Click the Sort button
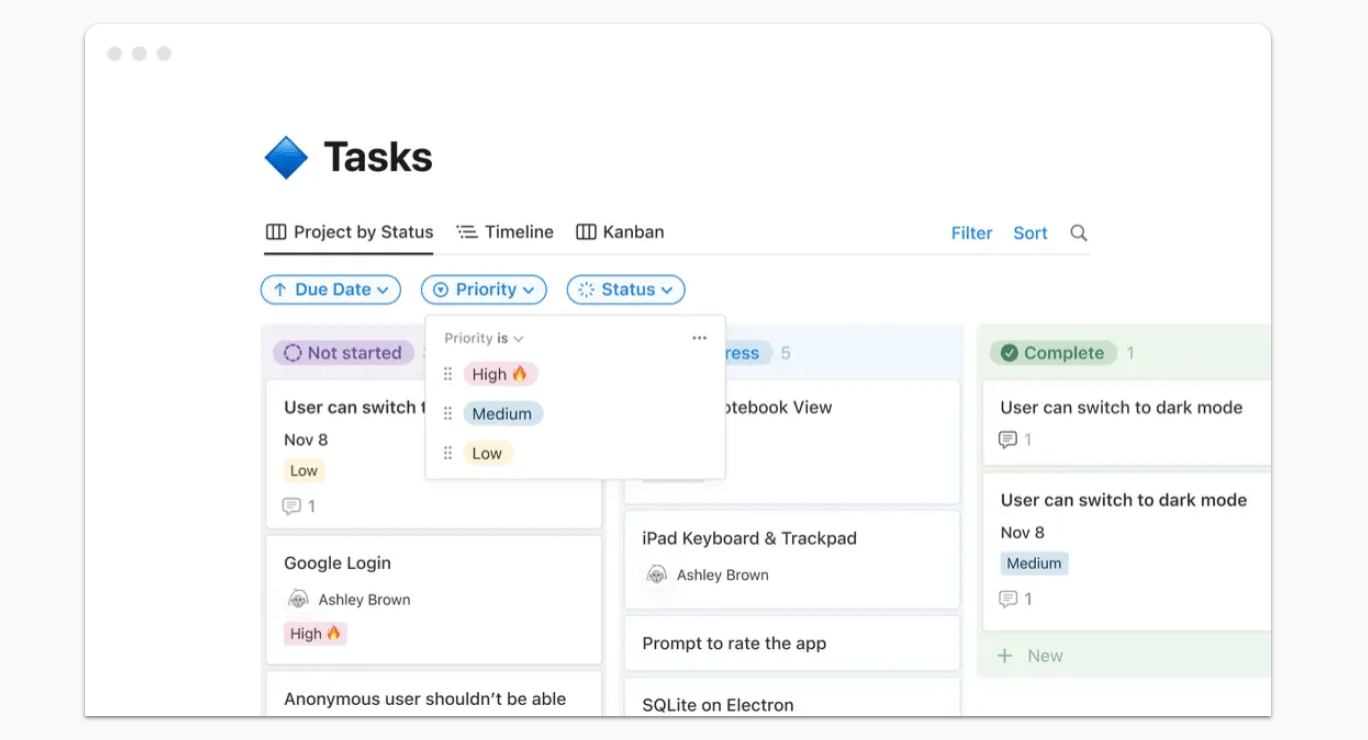Image resolution: width=1368 pixels, height=740 pixels. tap(1030, 233)
